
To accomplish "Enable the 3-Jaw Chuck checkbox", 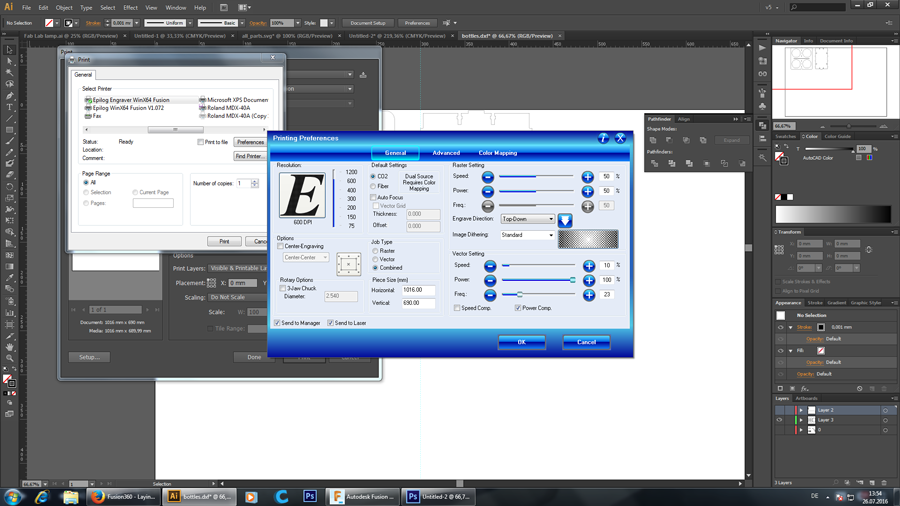I will tap(282, 288).
